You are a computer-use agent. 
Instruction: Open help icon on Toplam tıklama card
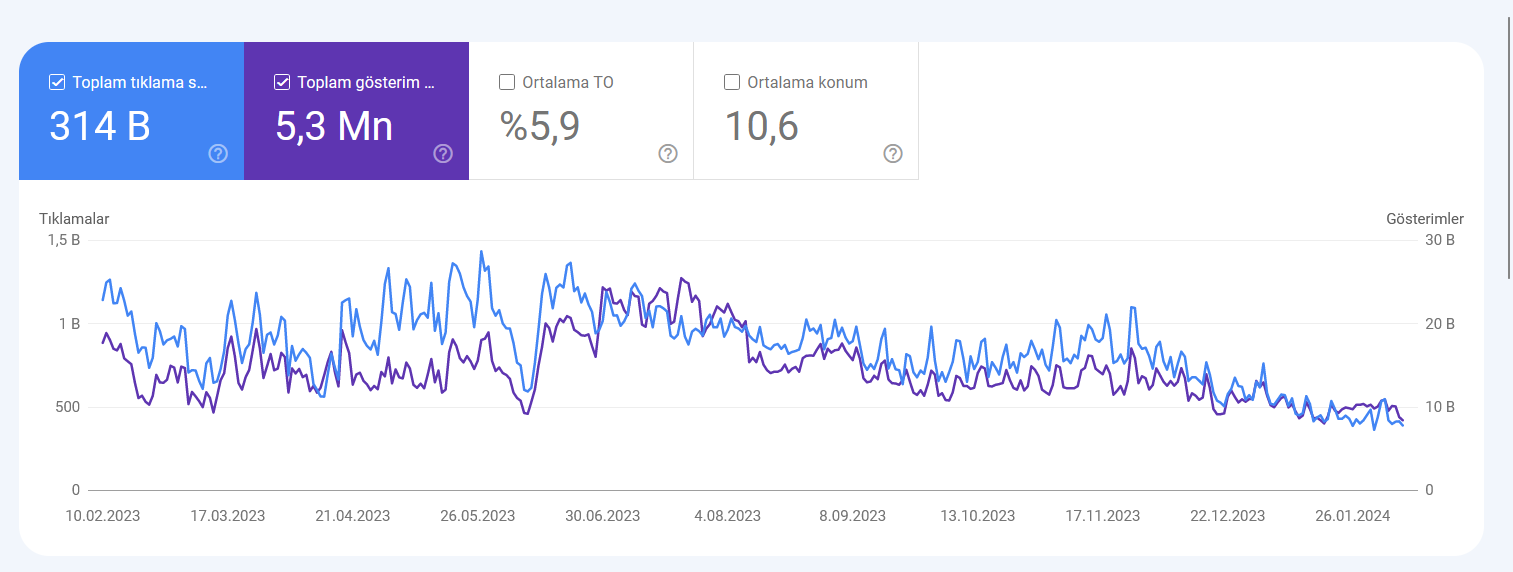click(x=218, y=153)
